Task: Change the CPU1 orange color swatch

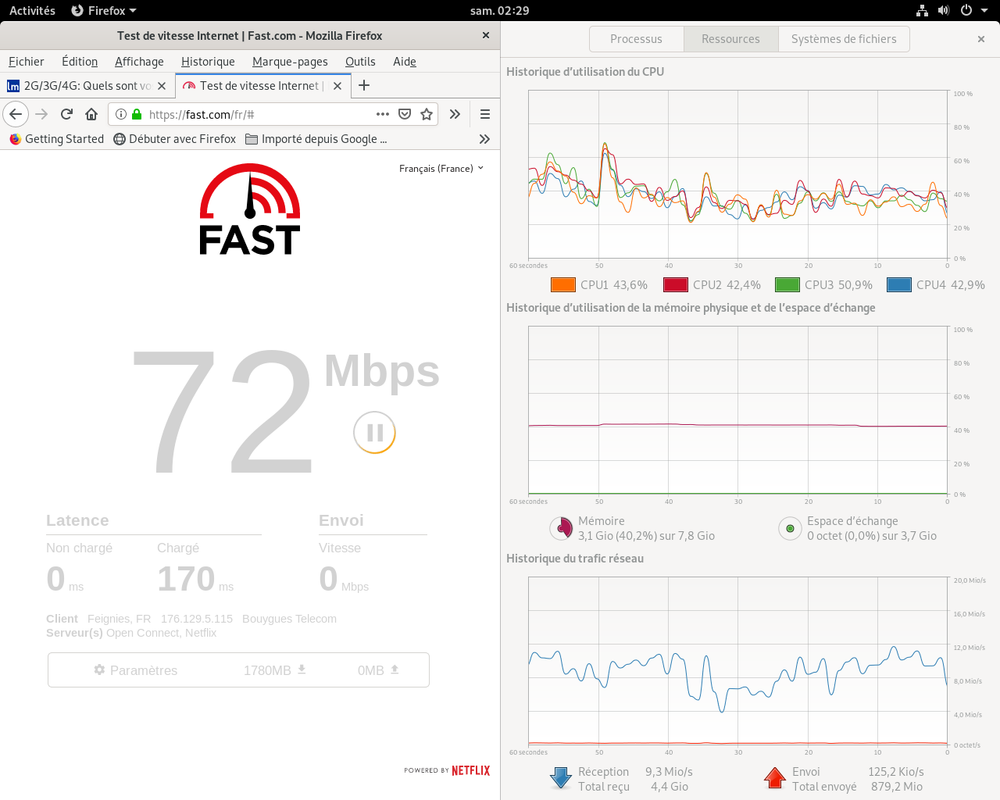Action: 563,285
